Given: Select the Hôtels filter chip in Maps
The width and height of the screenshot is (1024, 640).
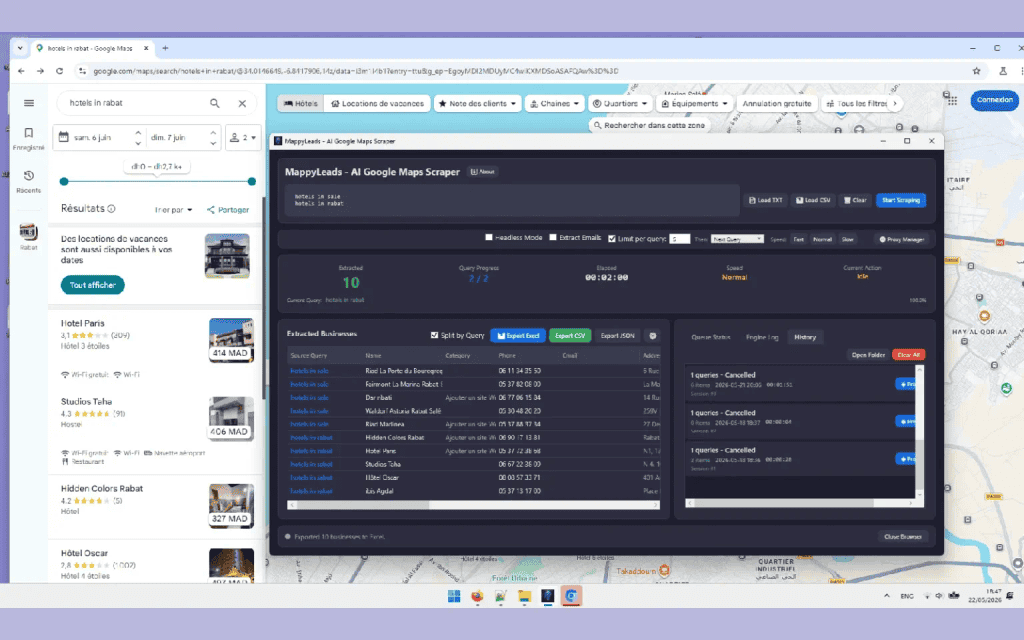Looking at the screenshot, I should click(300, 103).
